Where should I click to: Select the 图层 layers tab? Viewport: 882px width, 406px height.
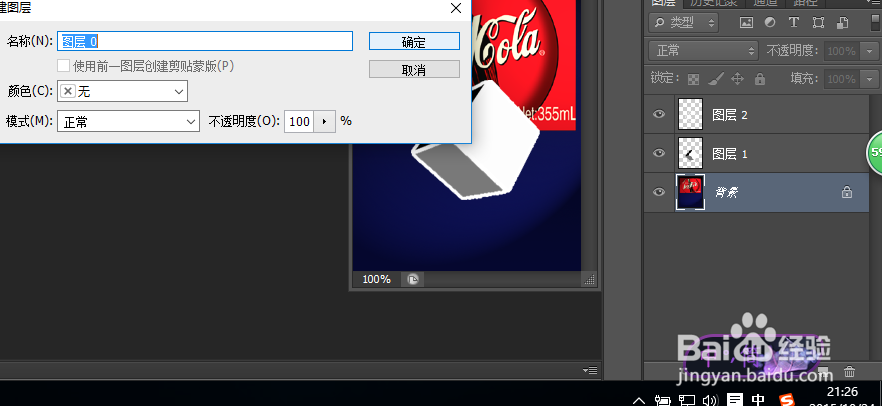[x=663, y=2]
